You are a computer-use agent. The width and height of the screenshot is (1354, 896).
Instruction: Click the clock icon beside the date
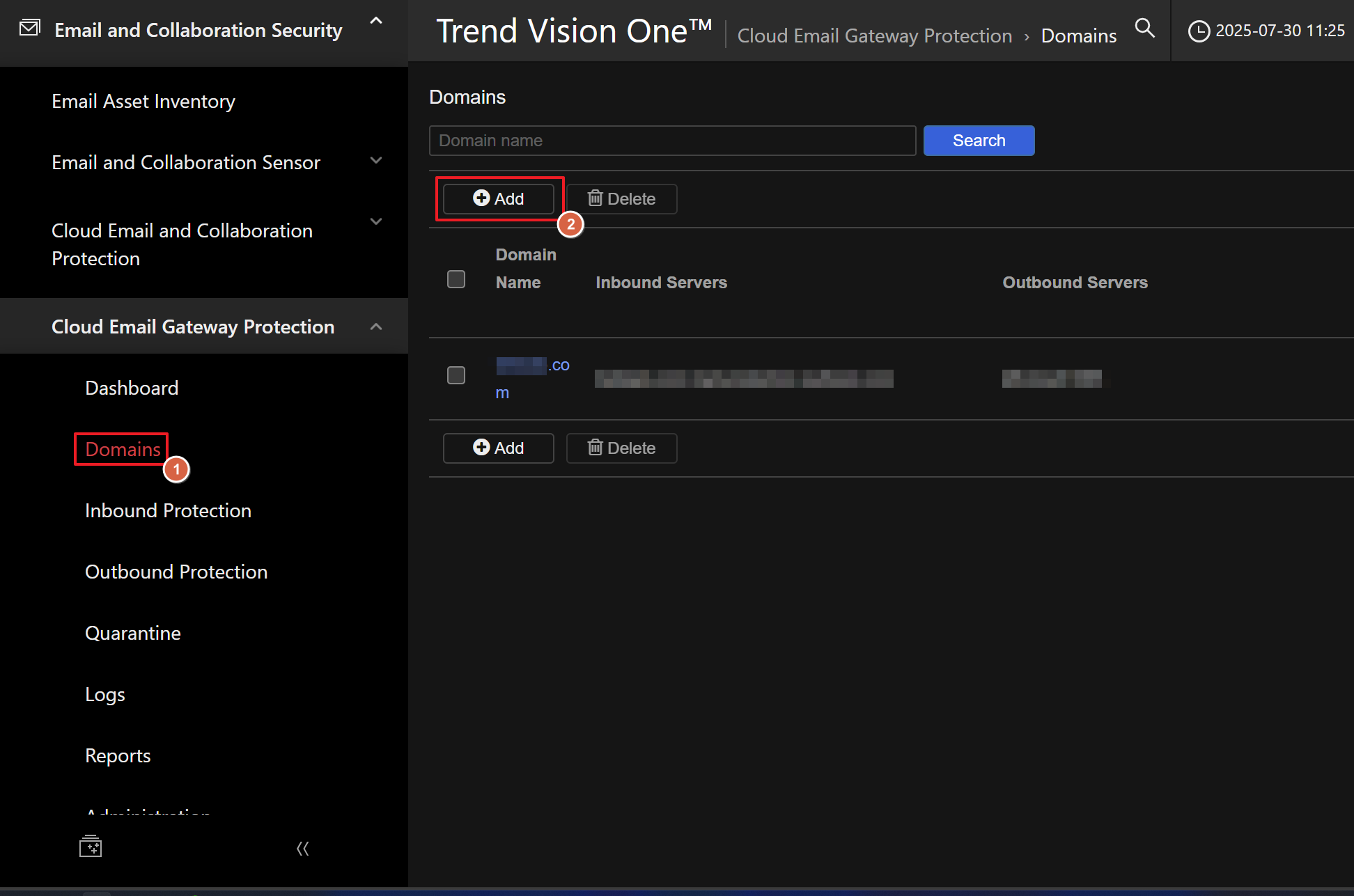coord(1198,31)
